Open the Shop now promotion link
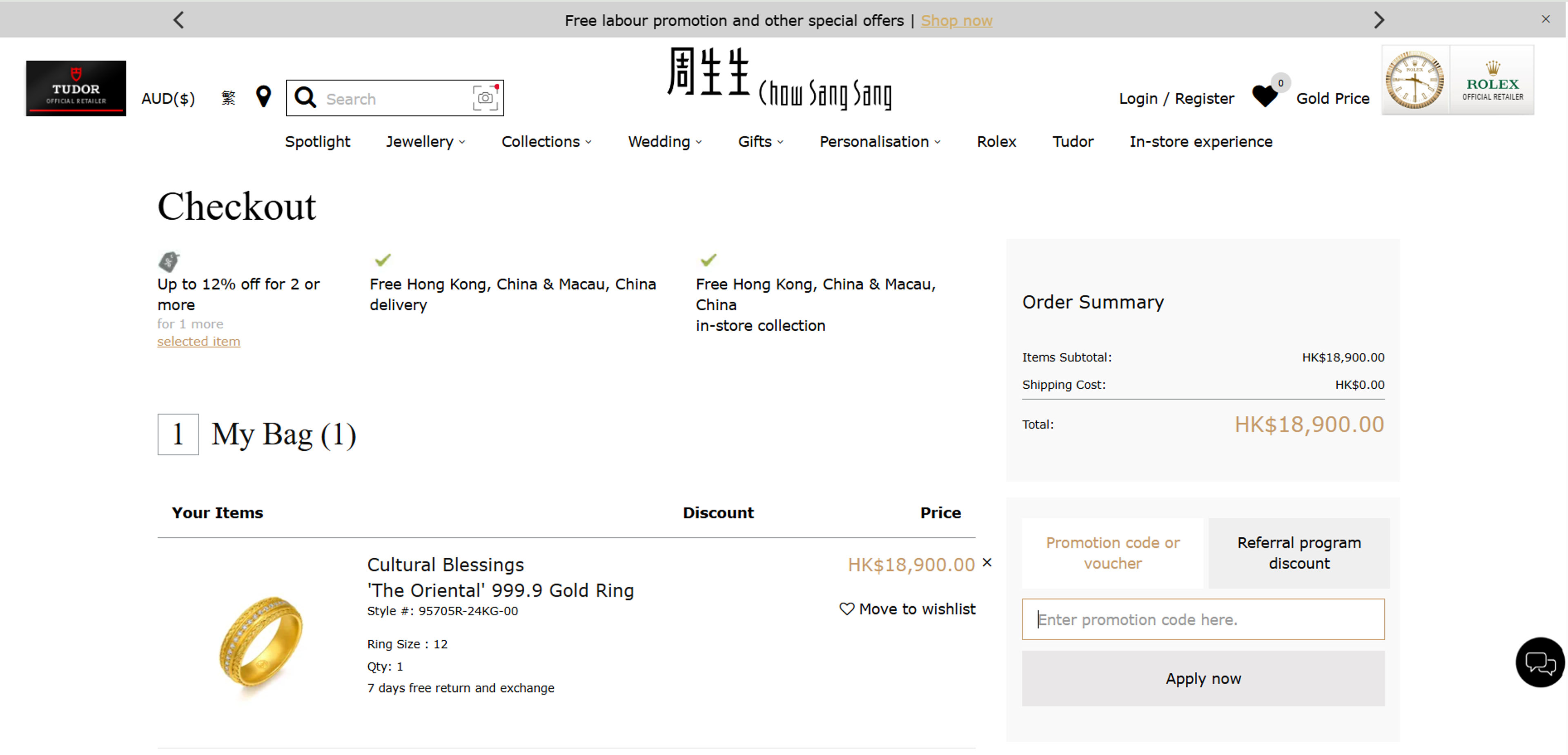The image size is (1568, 755). pos(956,21)
